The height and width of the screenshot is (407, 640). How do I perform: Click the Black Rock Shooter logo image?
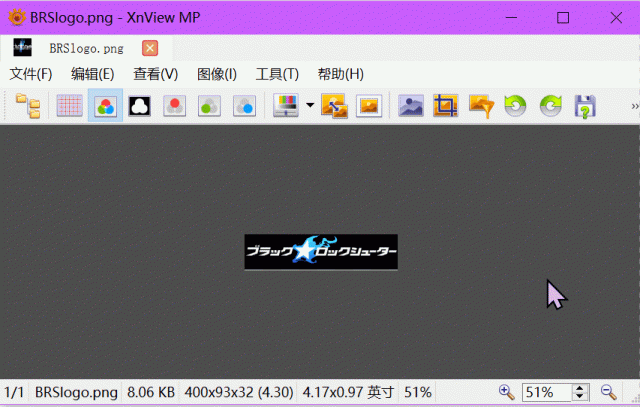[321, 252]
